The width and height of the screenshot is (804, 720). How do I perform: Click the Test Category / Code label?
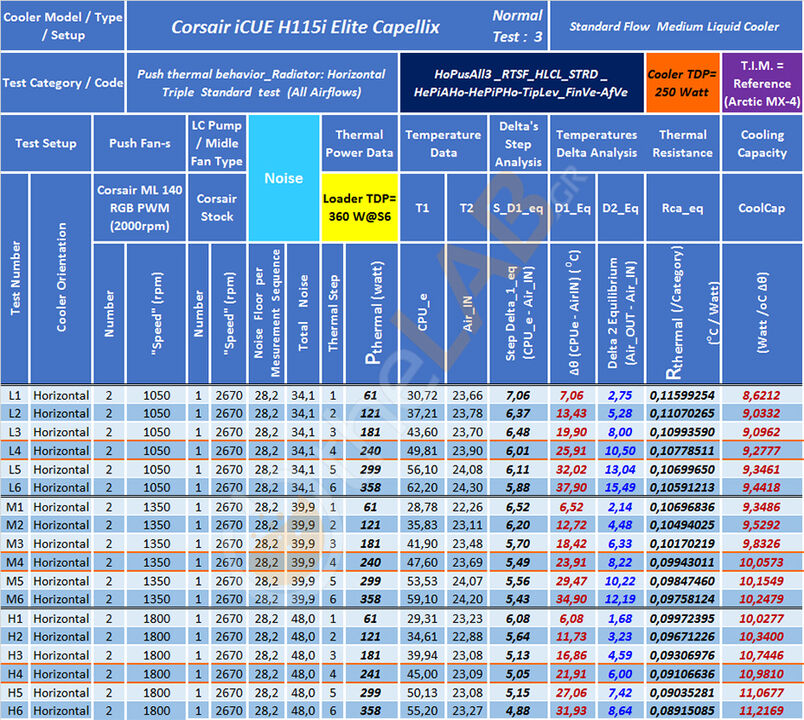[63, 83]
